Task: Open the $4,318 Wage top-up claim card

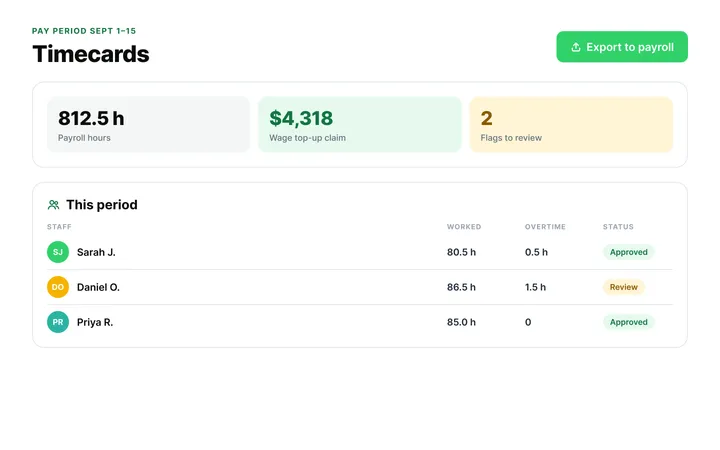Action: (360, 124)
